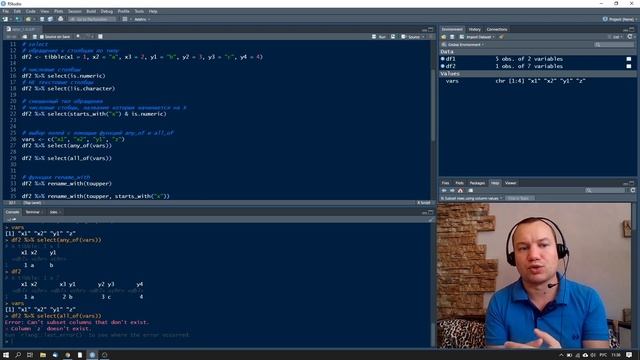Select the vars value row

point(537,81)
